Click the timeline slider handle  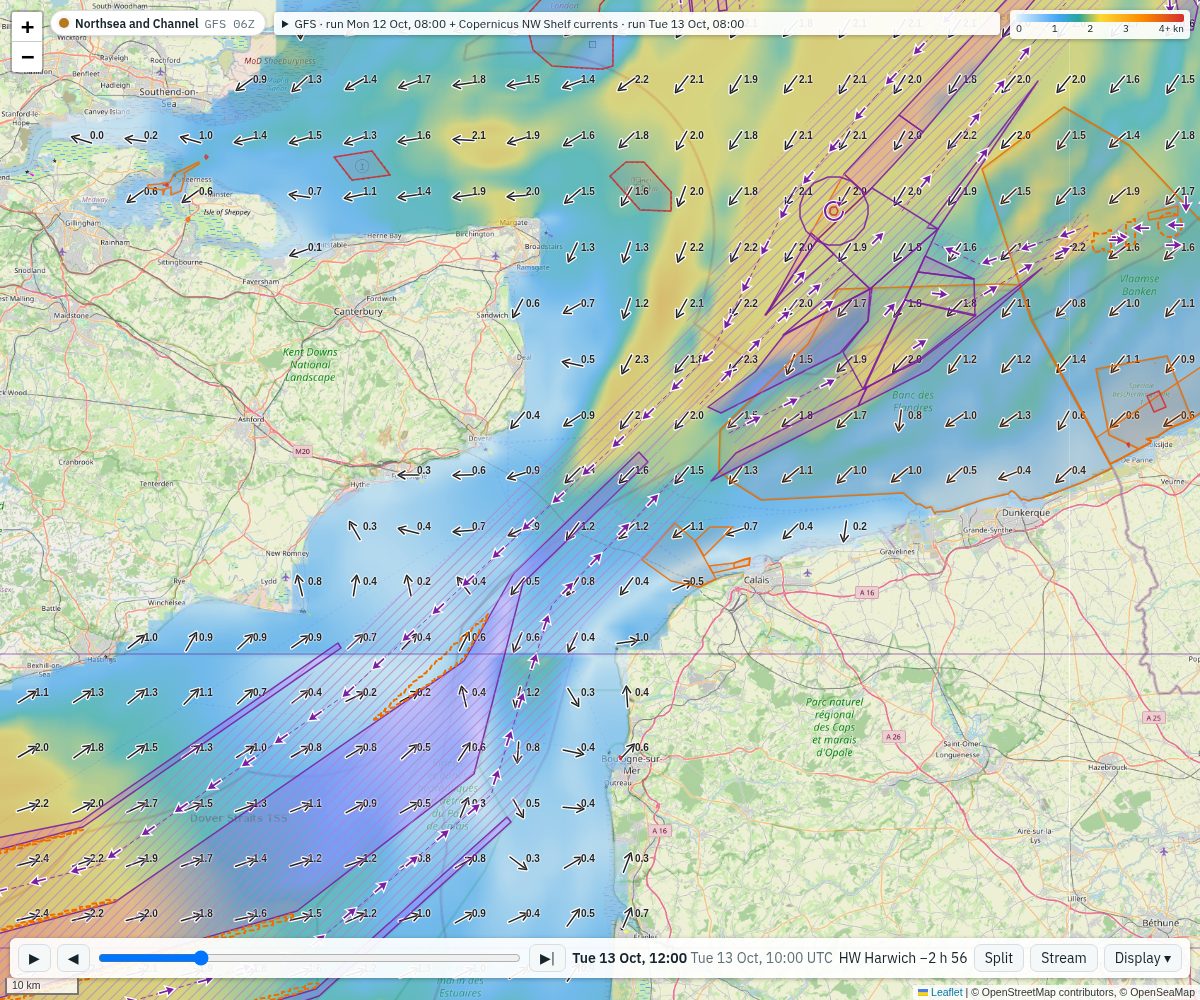click(200, 958)
